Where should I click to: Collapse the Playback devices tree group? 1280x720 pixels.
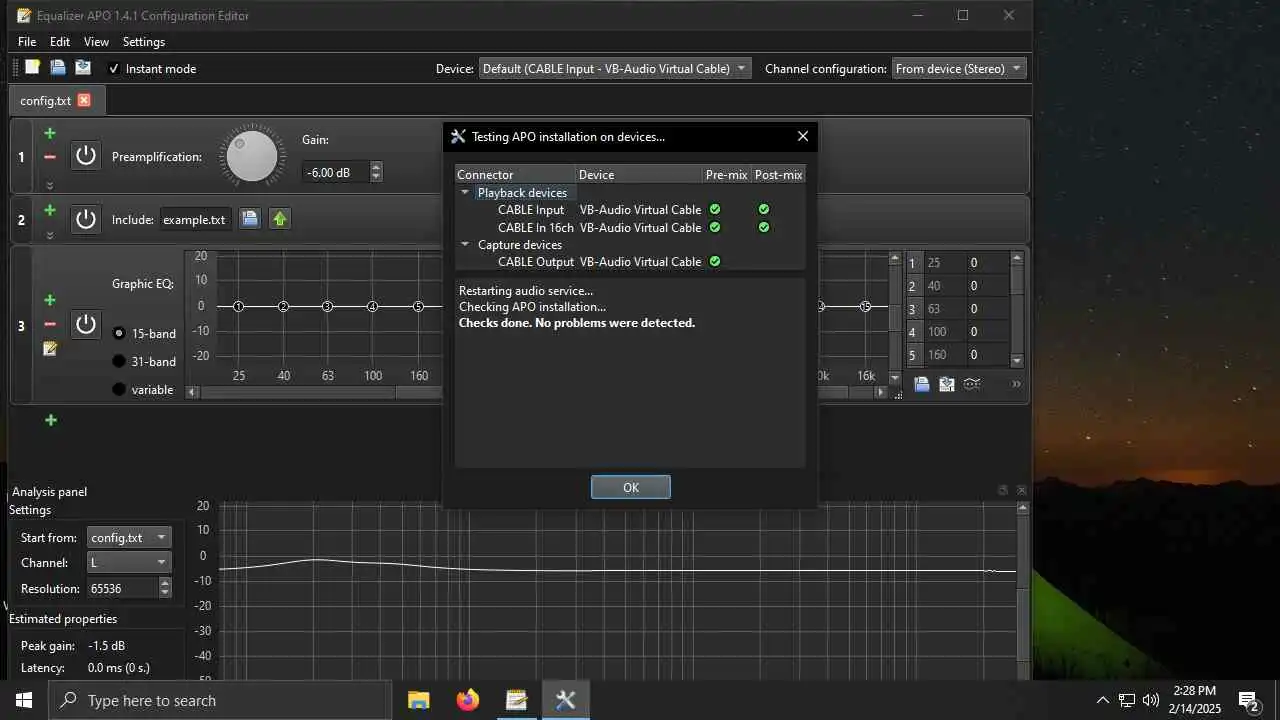point(465,193)
